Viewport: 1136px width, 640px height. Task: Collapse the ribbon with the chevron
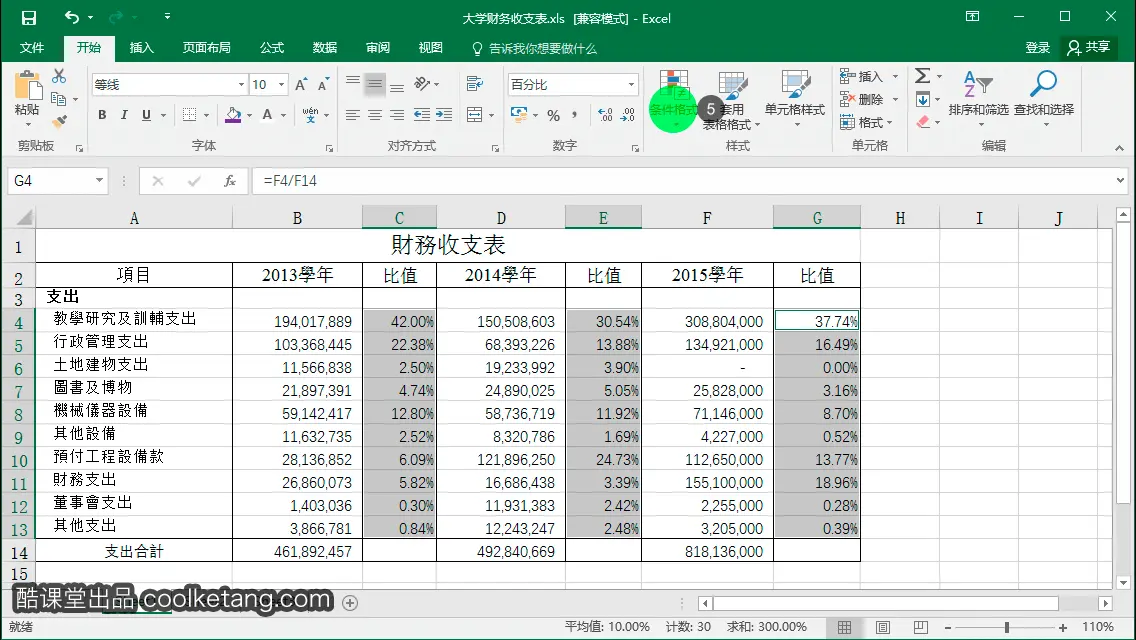point(1119,148)
